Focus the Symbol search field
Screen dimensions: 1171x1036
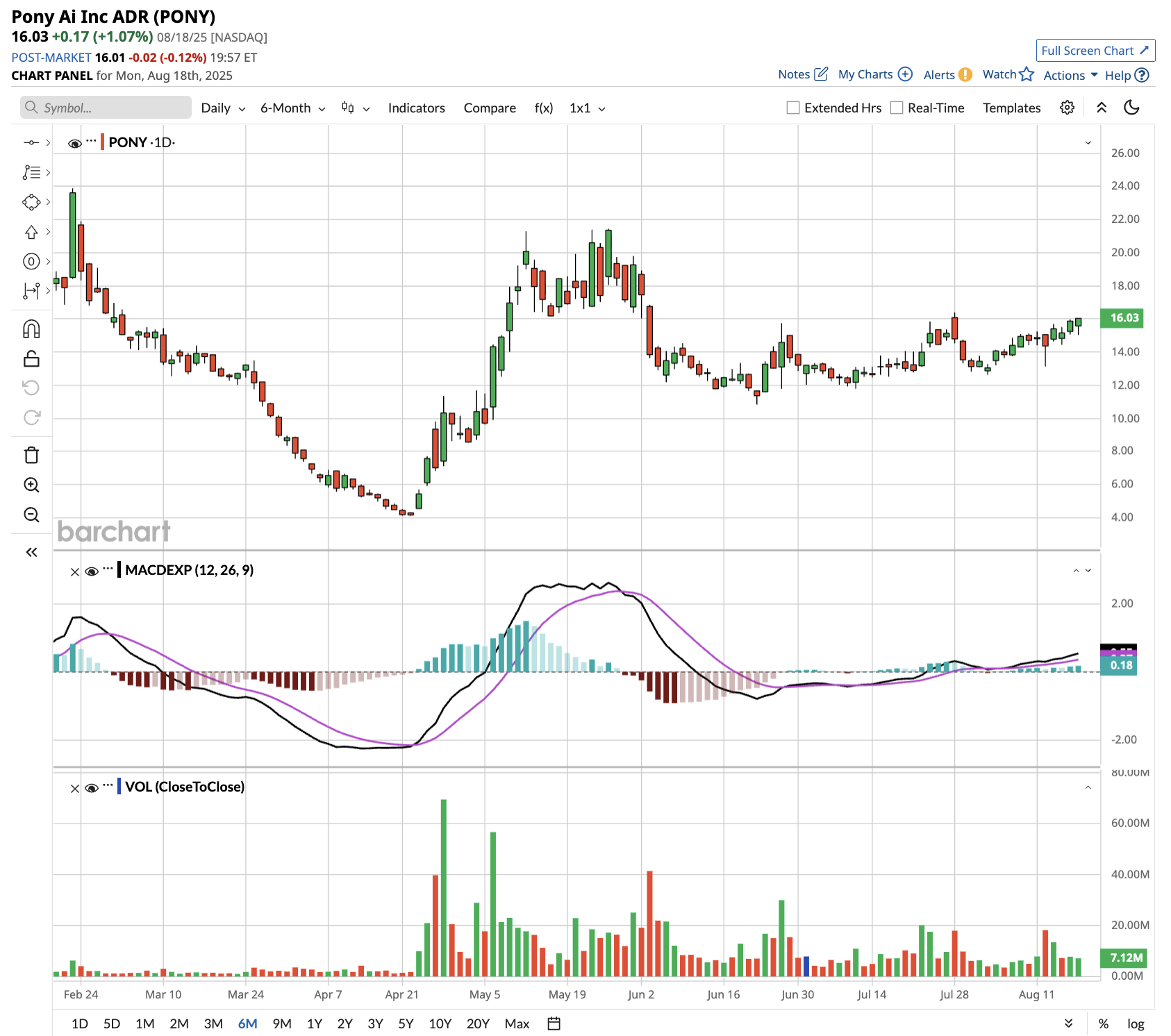106,108
